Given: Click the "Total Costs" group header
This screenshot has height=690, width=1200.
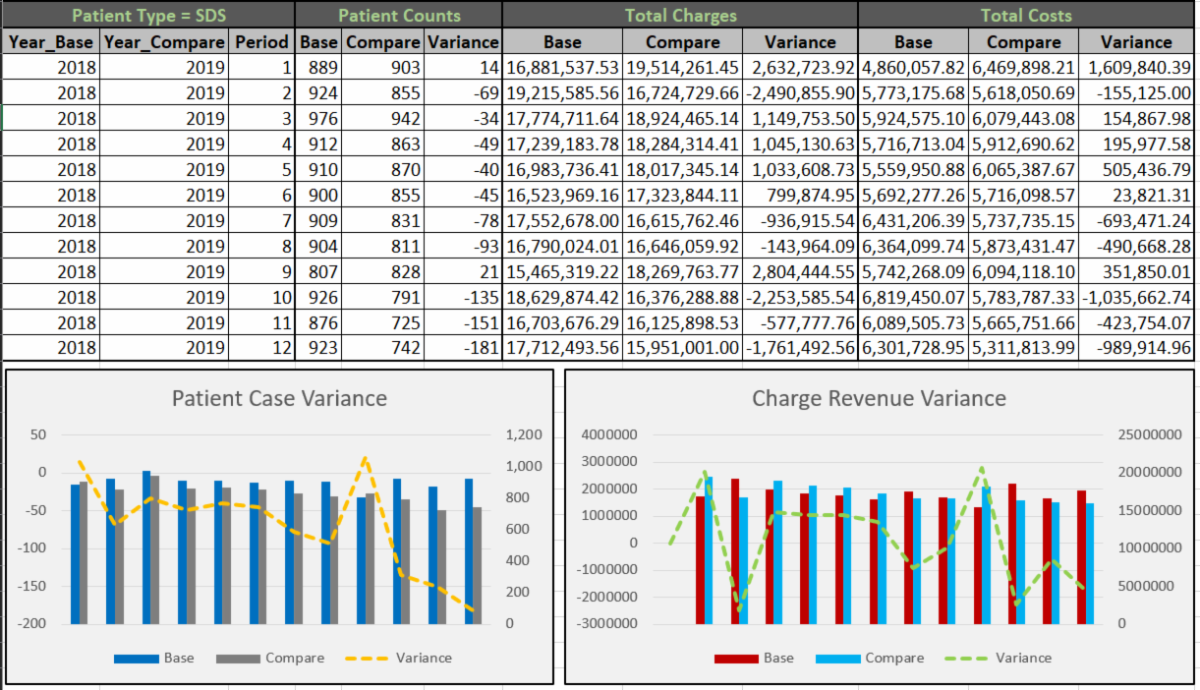Looking at the screenshot, I should (x=1026, y=15).
